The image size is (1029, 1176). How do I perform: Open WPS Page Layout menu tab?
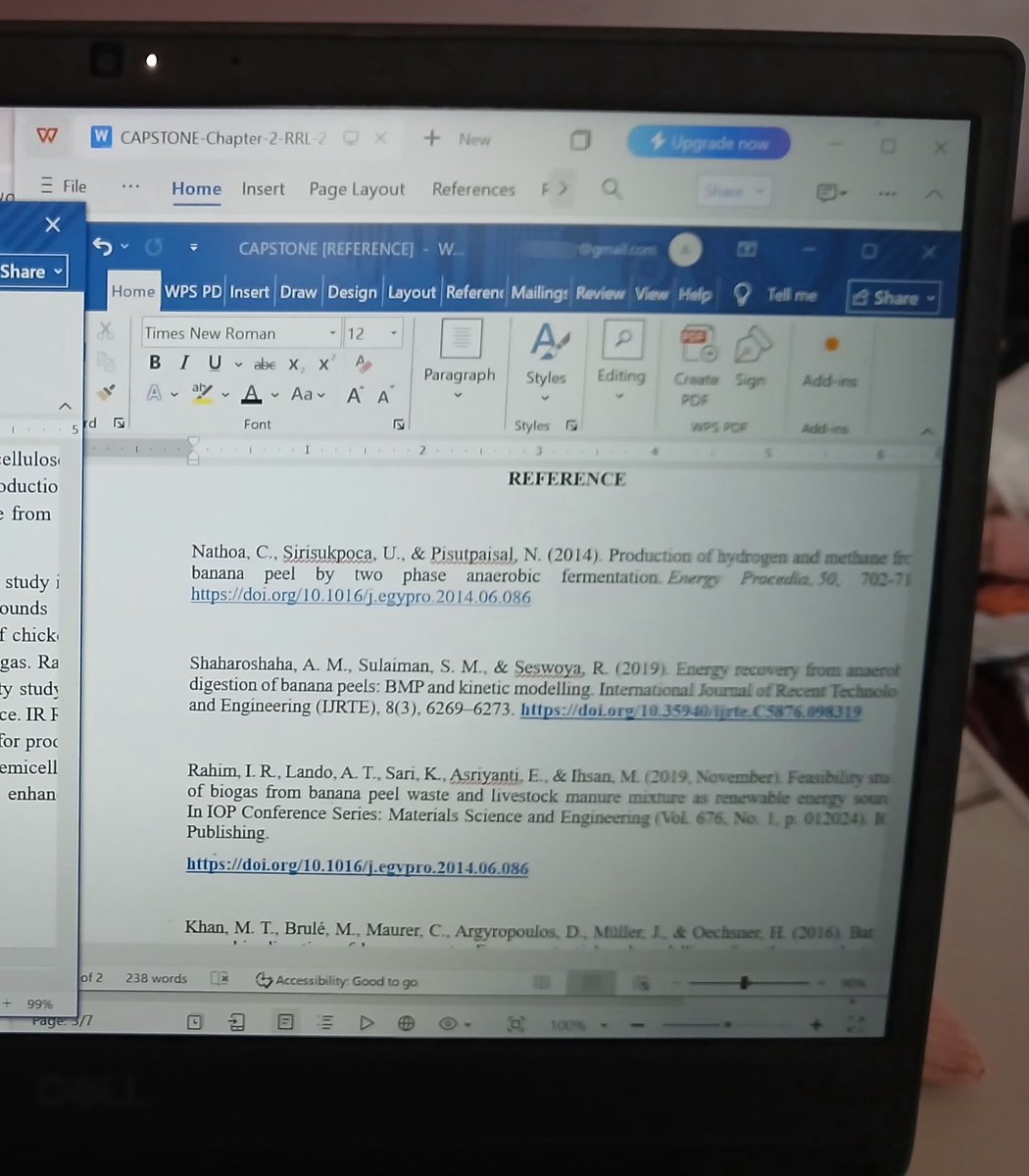coord(357,189)
